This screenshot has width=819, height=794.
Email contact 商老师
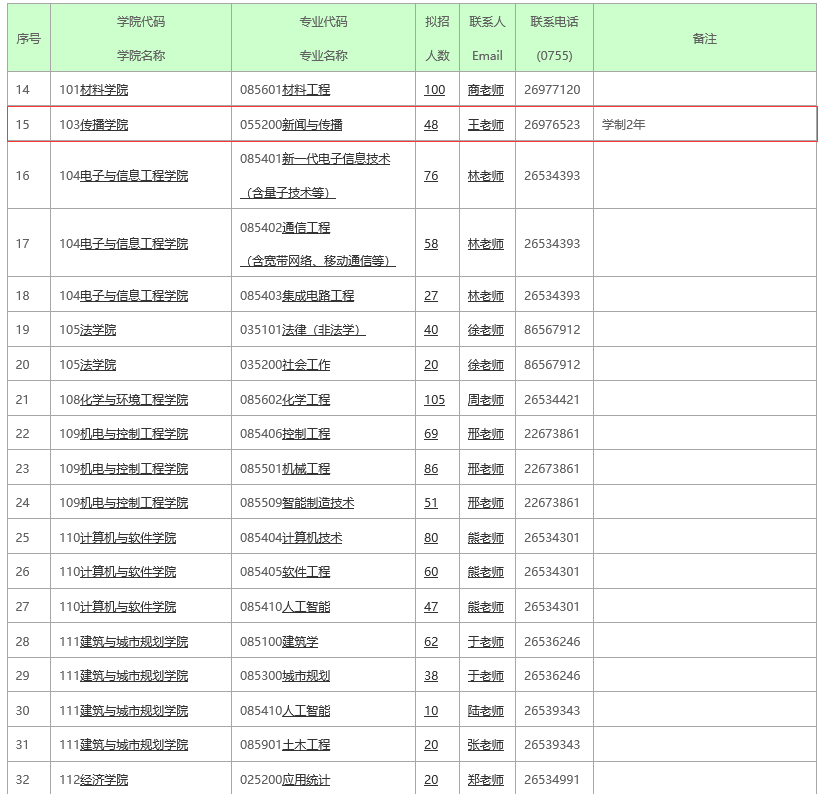[x=486, y=90]
